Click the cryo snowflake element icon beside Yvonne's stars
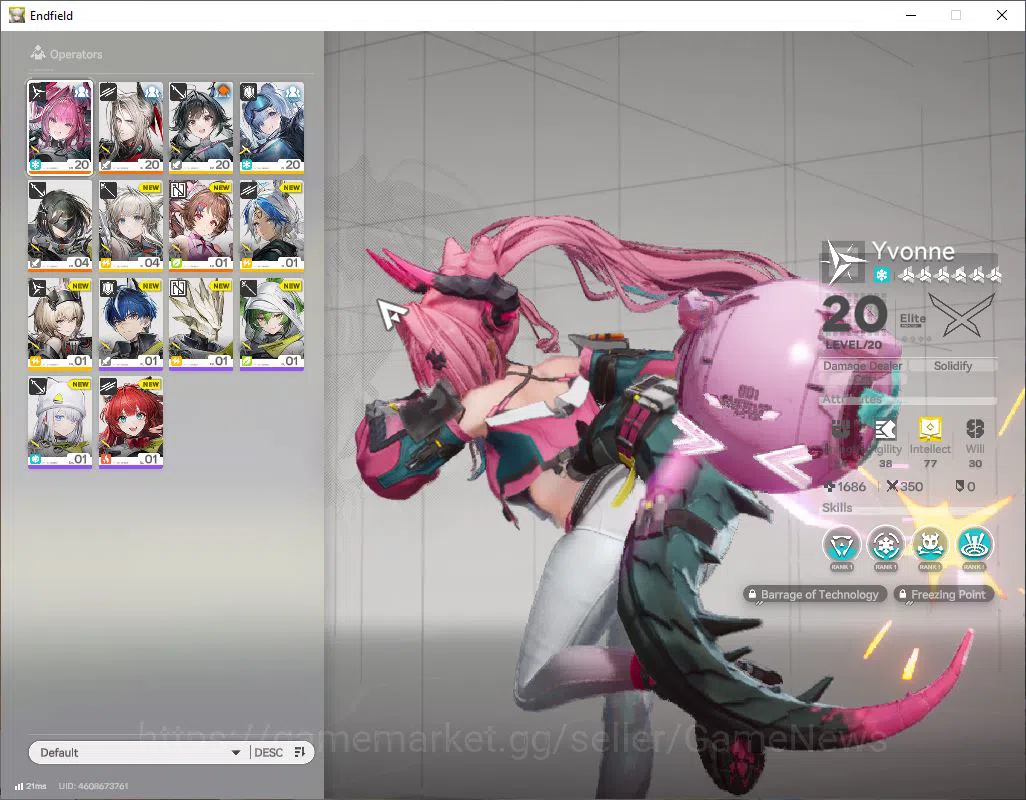This screenshot has width=1026, height=800. click(x=881, y=275)
